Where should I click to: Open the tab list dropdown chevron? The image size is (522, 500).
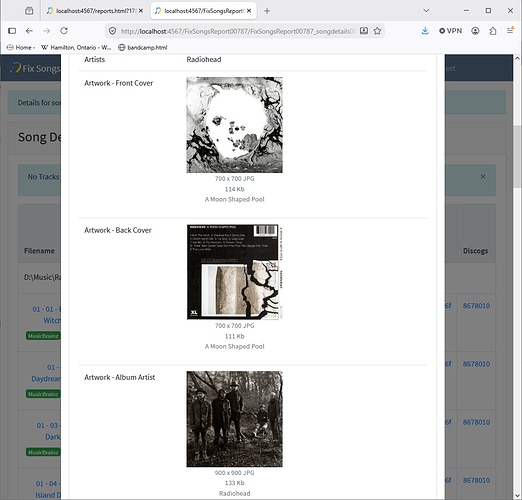coord(426,11)
